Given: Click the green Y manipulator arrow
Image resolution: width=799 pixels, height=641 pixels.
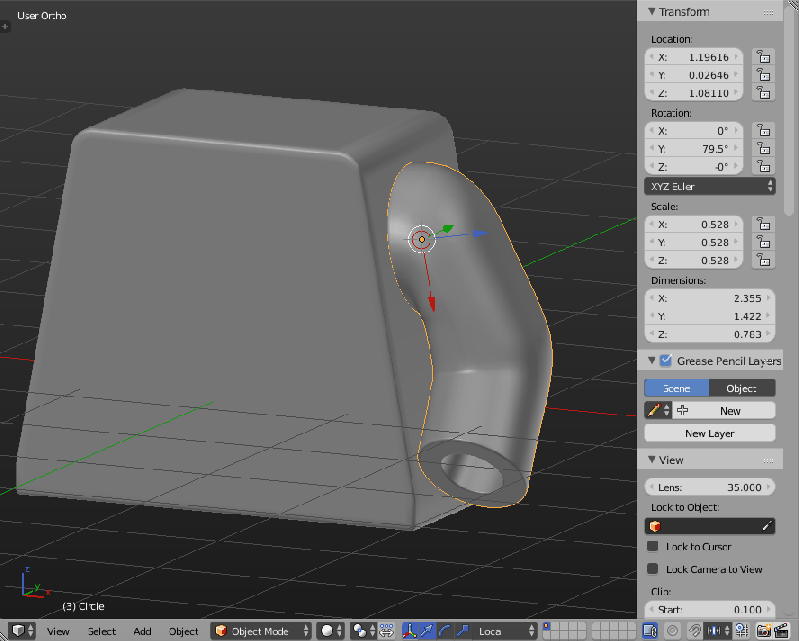Looking at the screenshot, I should coord(447,228).
